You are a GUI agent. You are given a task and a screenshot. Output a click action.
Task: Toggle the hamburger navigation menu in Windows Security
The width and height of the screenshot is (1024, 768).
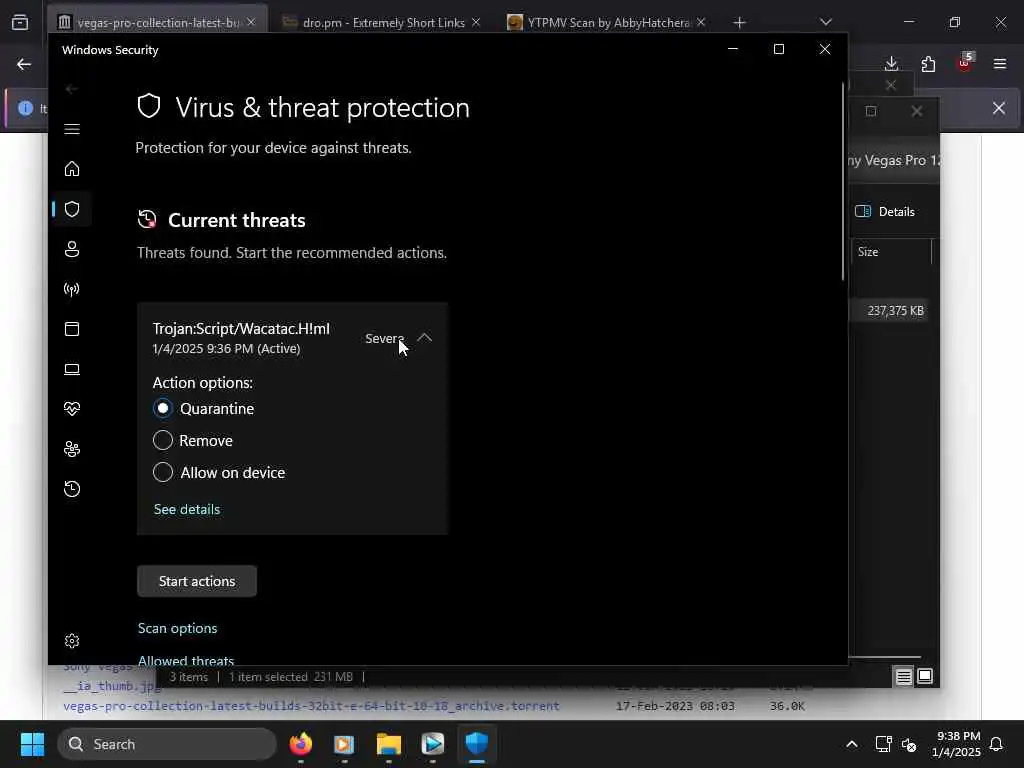click(72, 129)
